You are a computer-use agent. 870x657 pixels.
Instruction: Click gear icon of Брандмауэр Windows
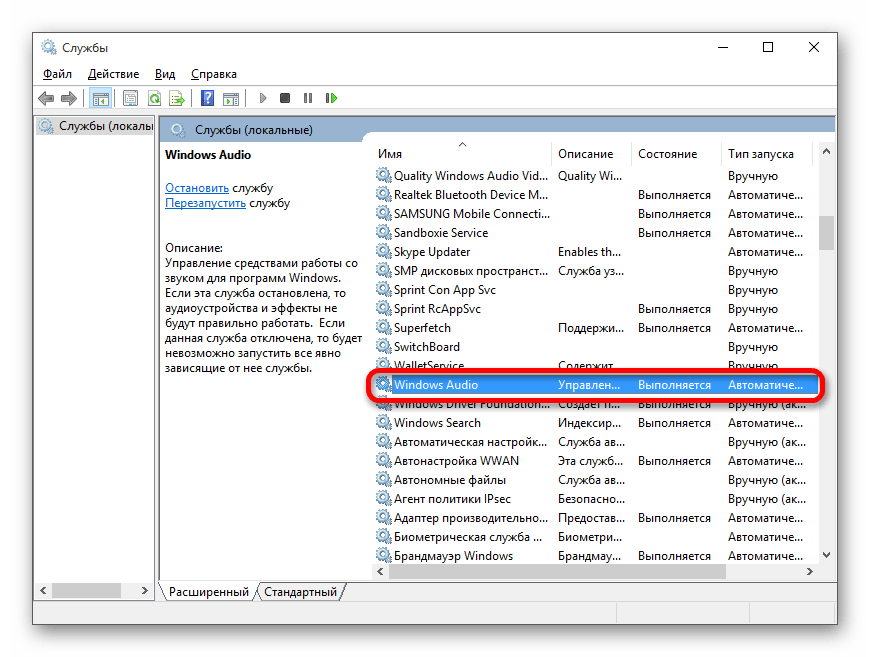click(383, 555)
